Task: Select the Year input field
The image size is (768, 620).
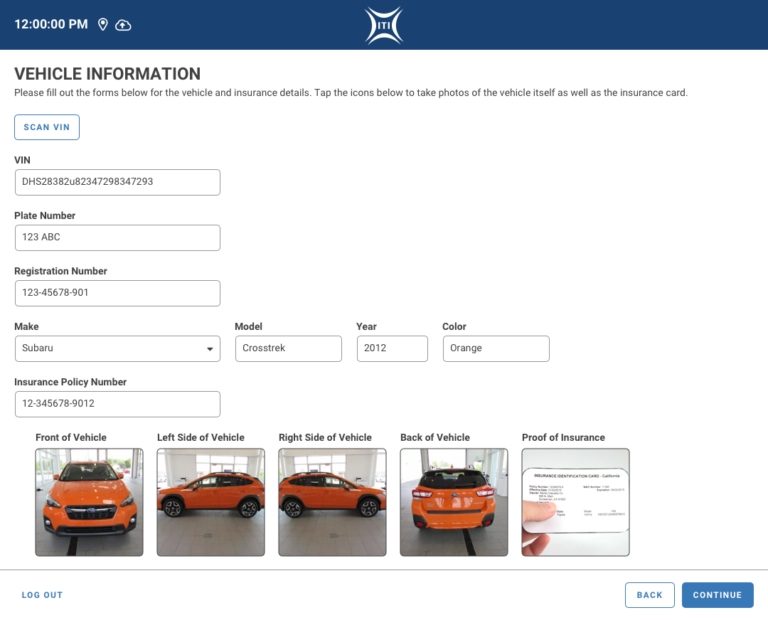Action: [x=392, y=348]
